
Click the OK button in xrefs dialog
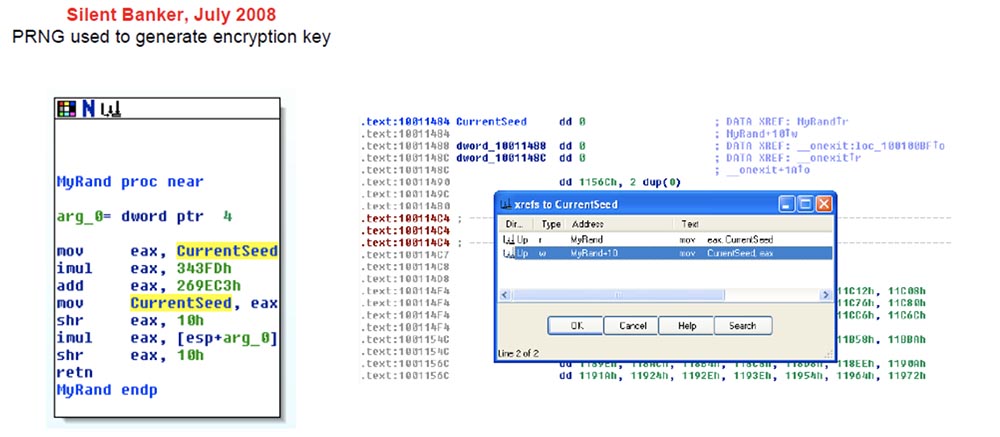575,325
